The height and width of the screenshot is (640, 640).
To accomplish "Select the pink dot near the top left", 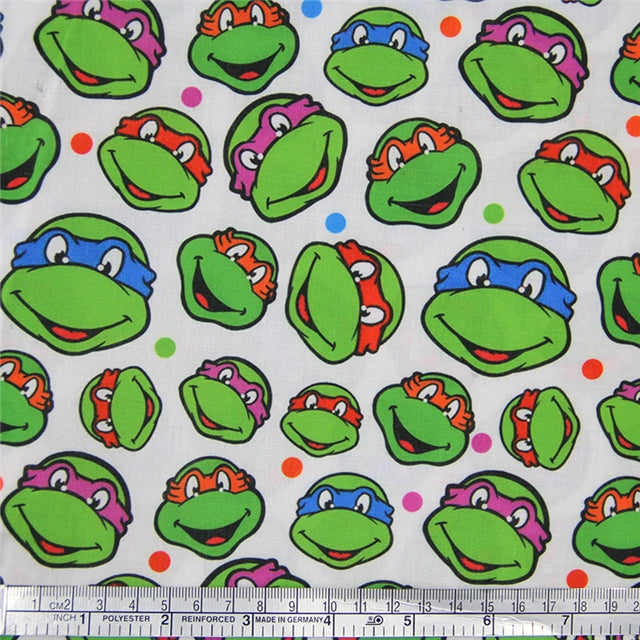I will tap(191, 97).
